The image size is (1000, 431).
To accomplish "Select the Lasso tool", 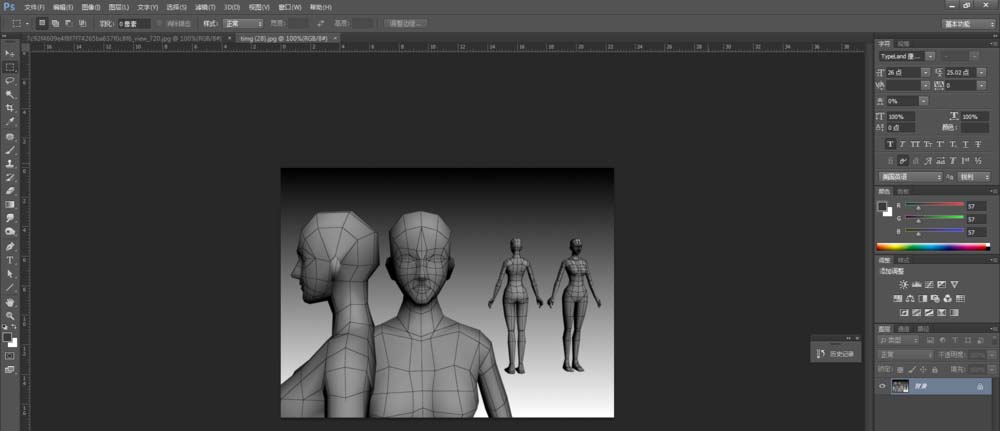I will [x=10, y=80].
